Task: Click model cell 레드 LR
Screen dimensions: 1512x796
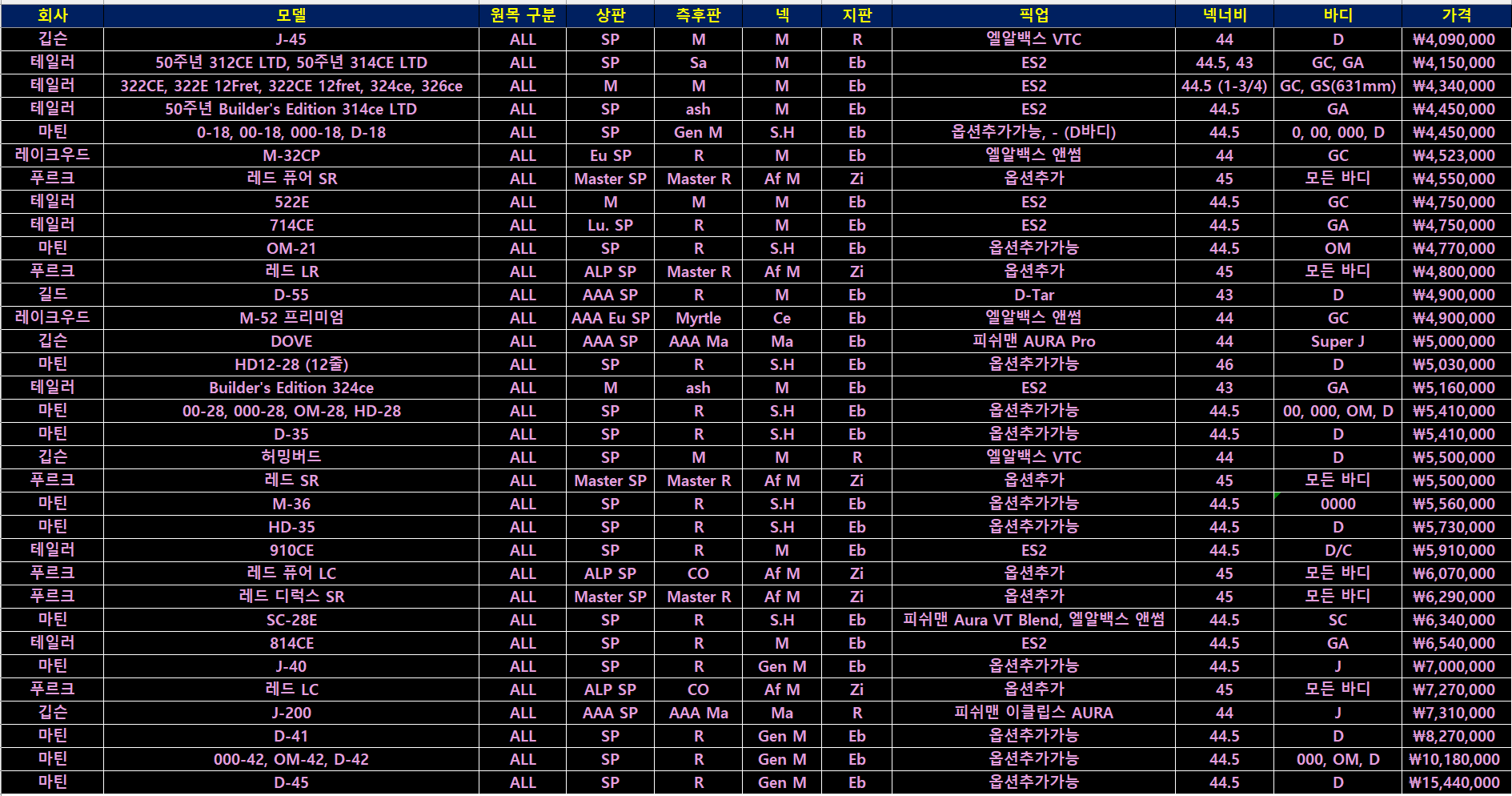Action: coord(291,271)
